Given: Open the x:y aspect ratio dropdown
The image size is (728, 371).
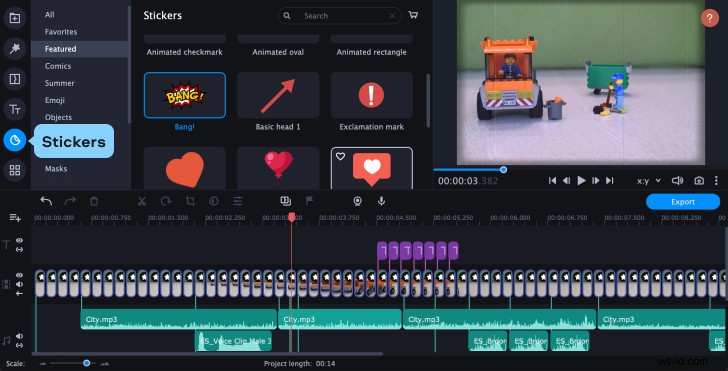Looking at the screenshot, I should (649, 181).
